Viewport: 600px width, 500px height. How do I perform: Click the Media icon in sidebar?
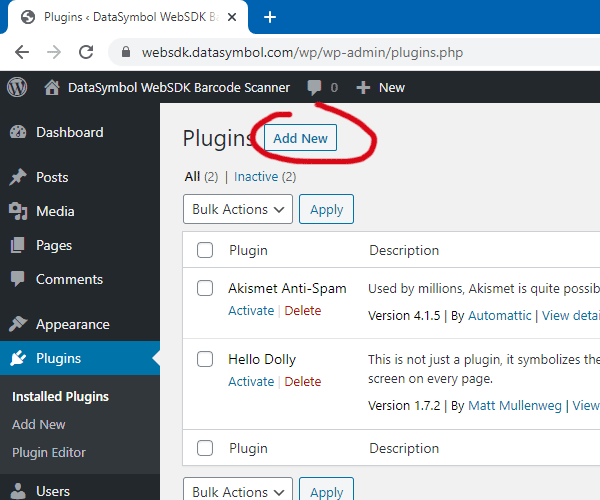tap(18, 211)
